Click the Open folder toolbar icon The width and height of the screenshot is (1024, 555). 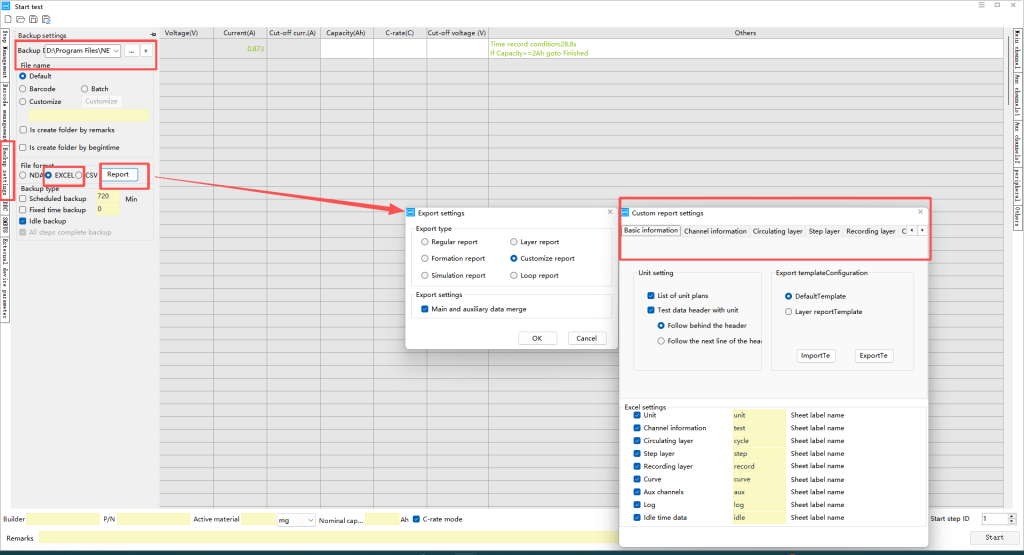pos(20,20)
